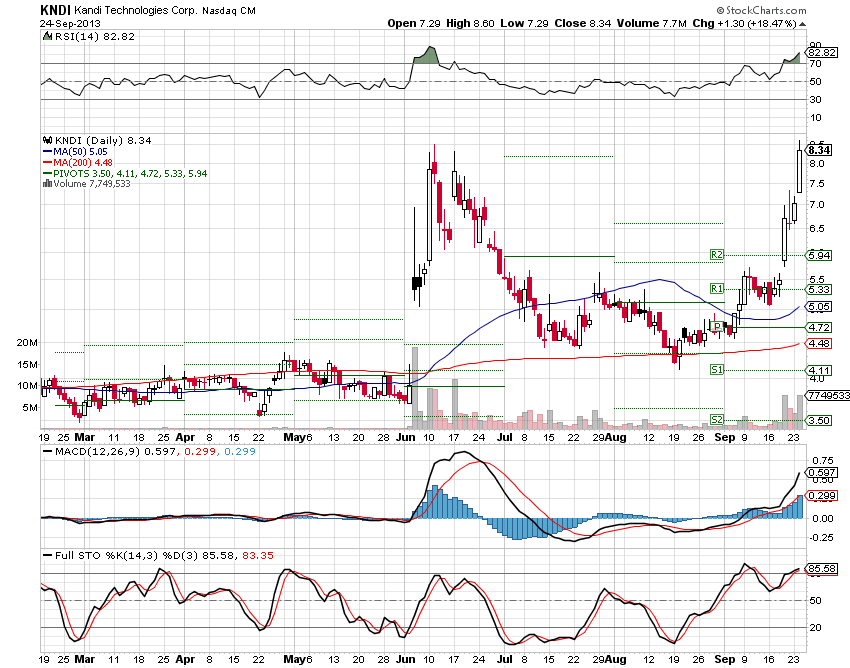Click the volume bars icon in the legend
This screenshot has width=850, height=668.
click(47, 183)
